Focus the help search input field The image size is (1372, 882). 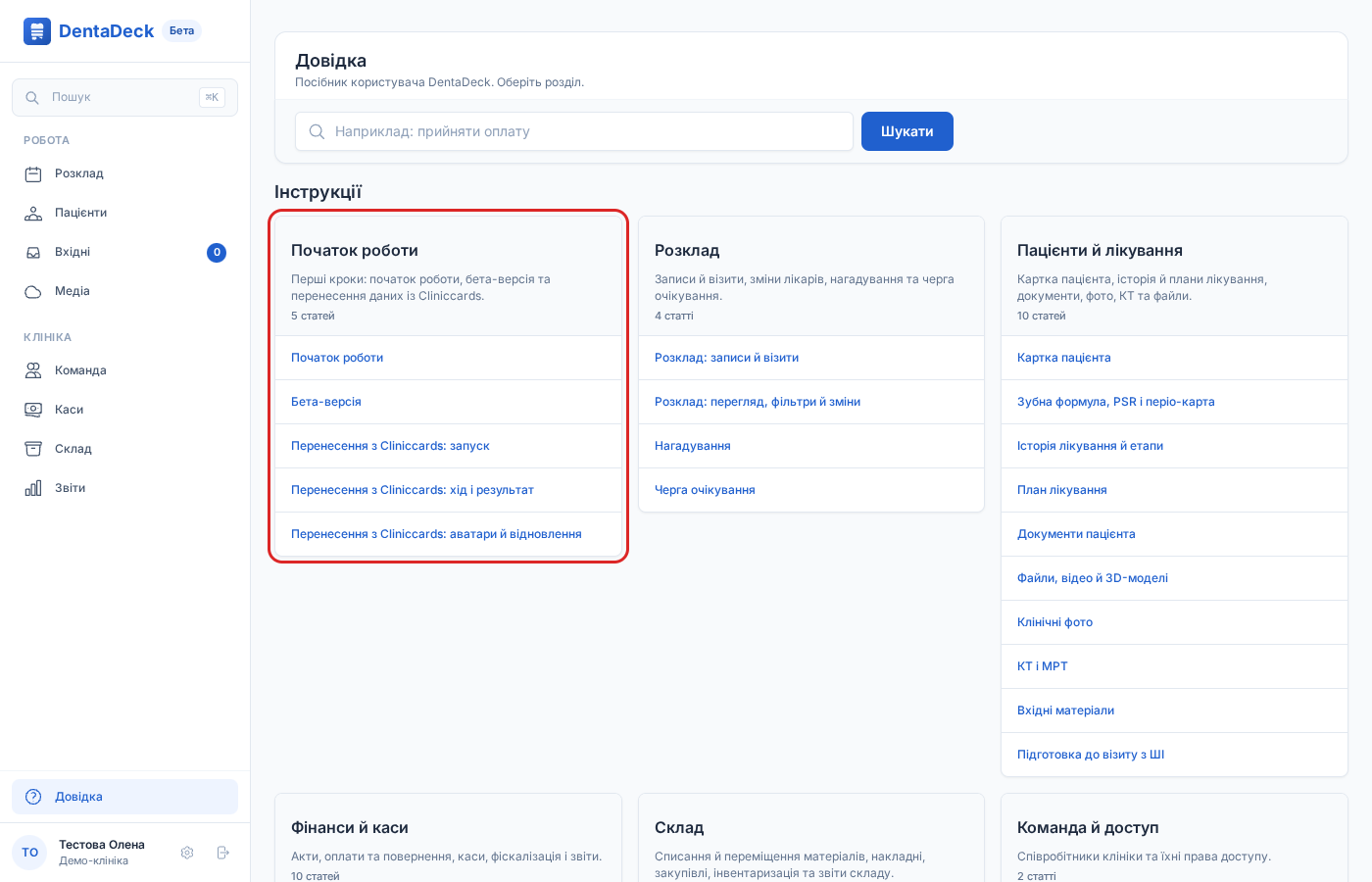click(x=574, y=131)
